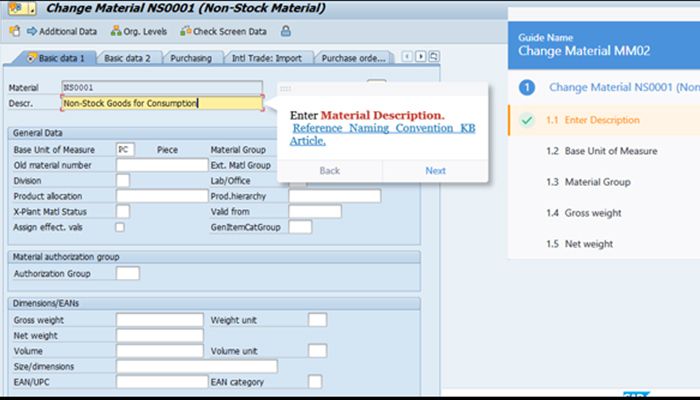Open the Purchasing tab
The width and height of the screenshot is (700, 400).
pyautogui.click(x=191, y=58)
